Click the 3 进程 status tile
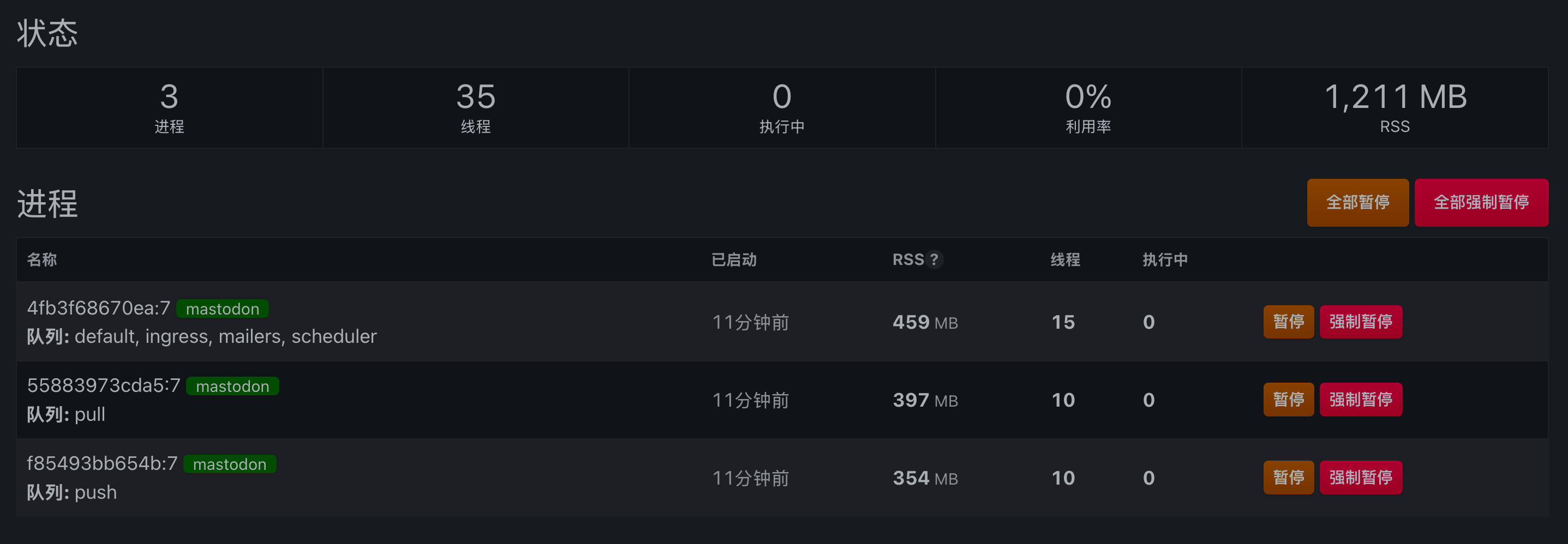1568x544 pixels. click(169, 107)
